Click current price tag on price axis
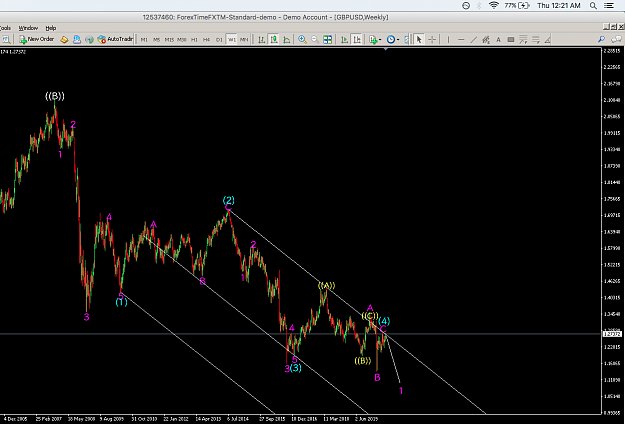625x424 pixels. pos(611,334)
